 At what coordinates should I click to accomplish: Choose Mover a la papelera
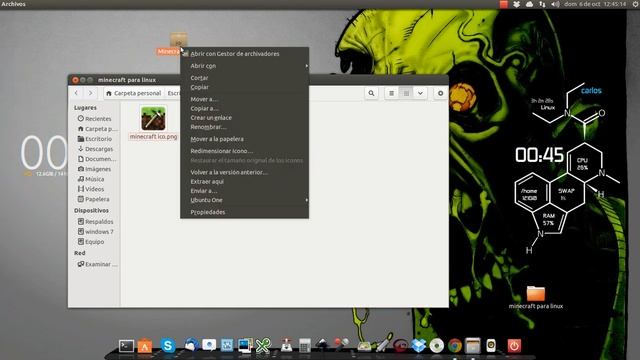(244, 139)
